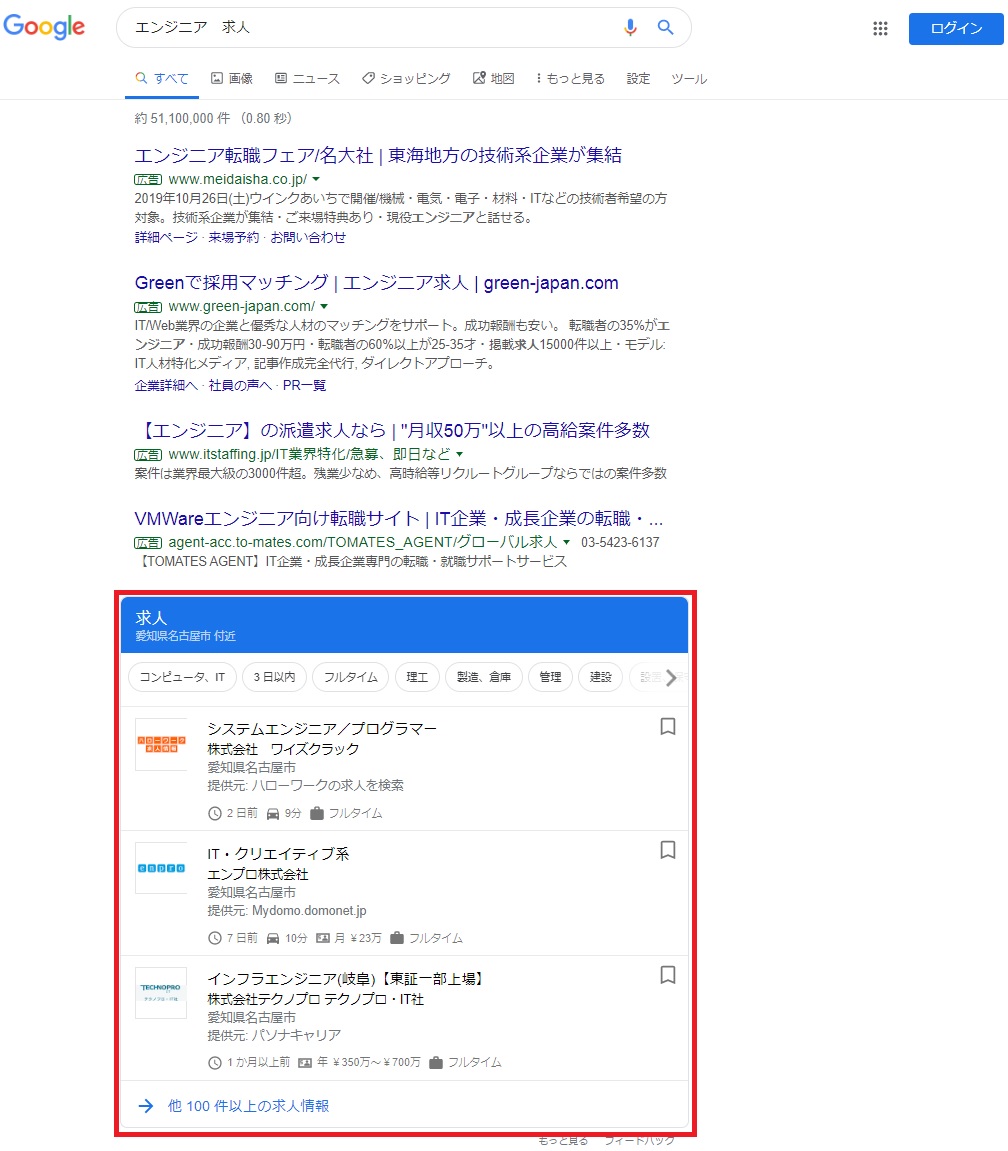Click the 社員の声へ sitelink

(x=240, y=385)
